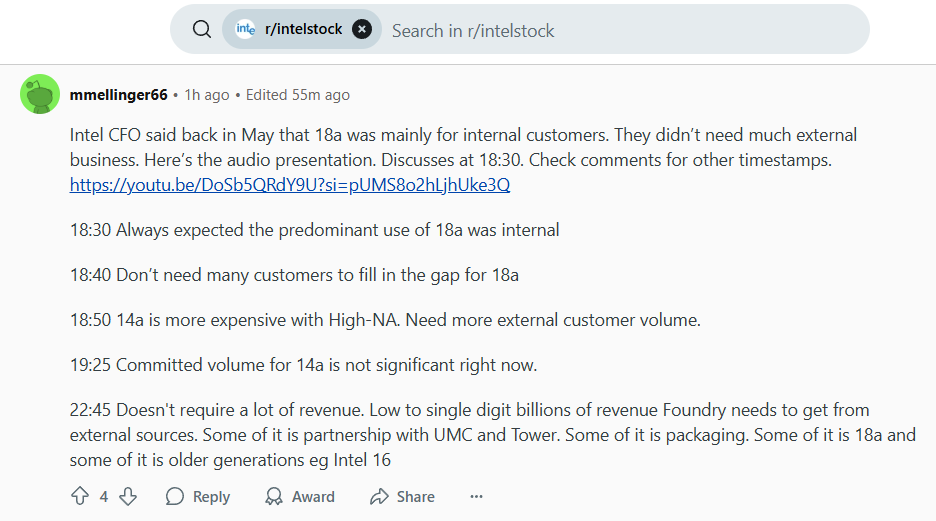
Task: Click the magnifying glass search icon
Action: tap(202, 29)
